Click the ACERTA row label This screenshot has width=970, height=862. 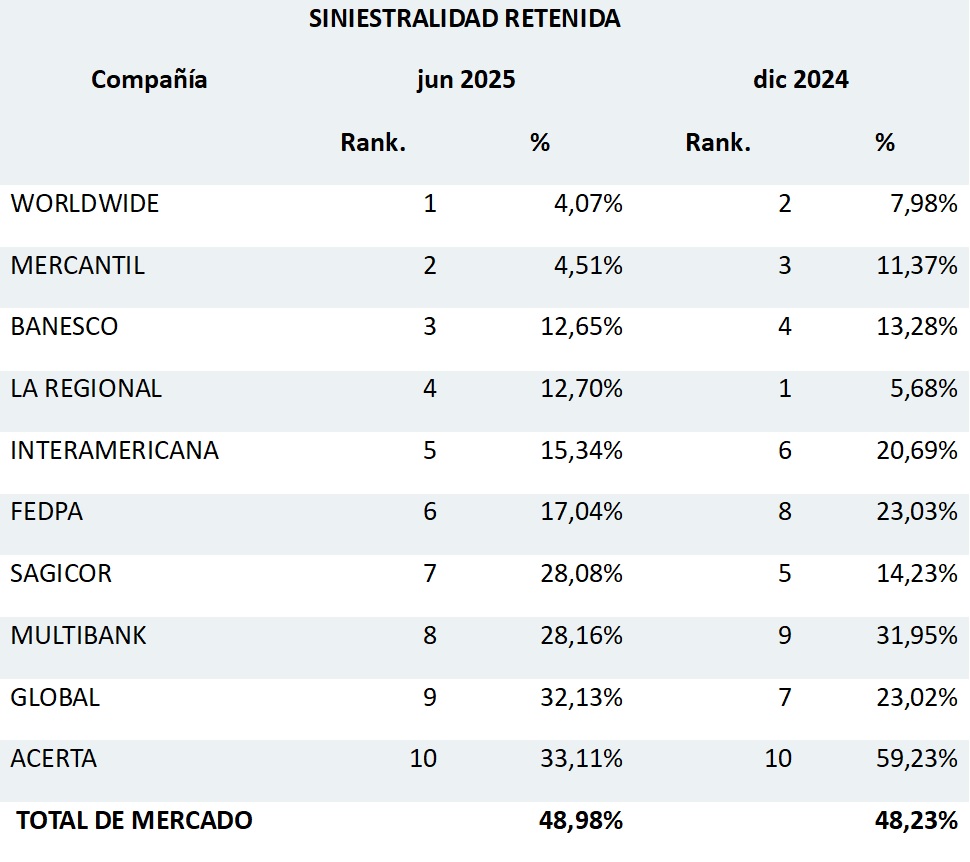click(54, 759)
